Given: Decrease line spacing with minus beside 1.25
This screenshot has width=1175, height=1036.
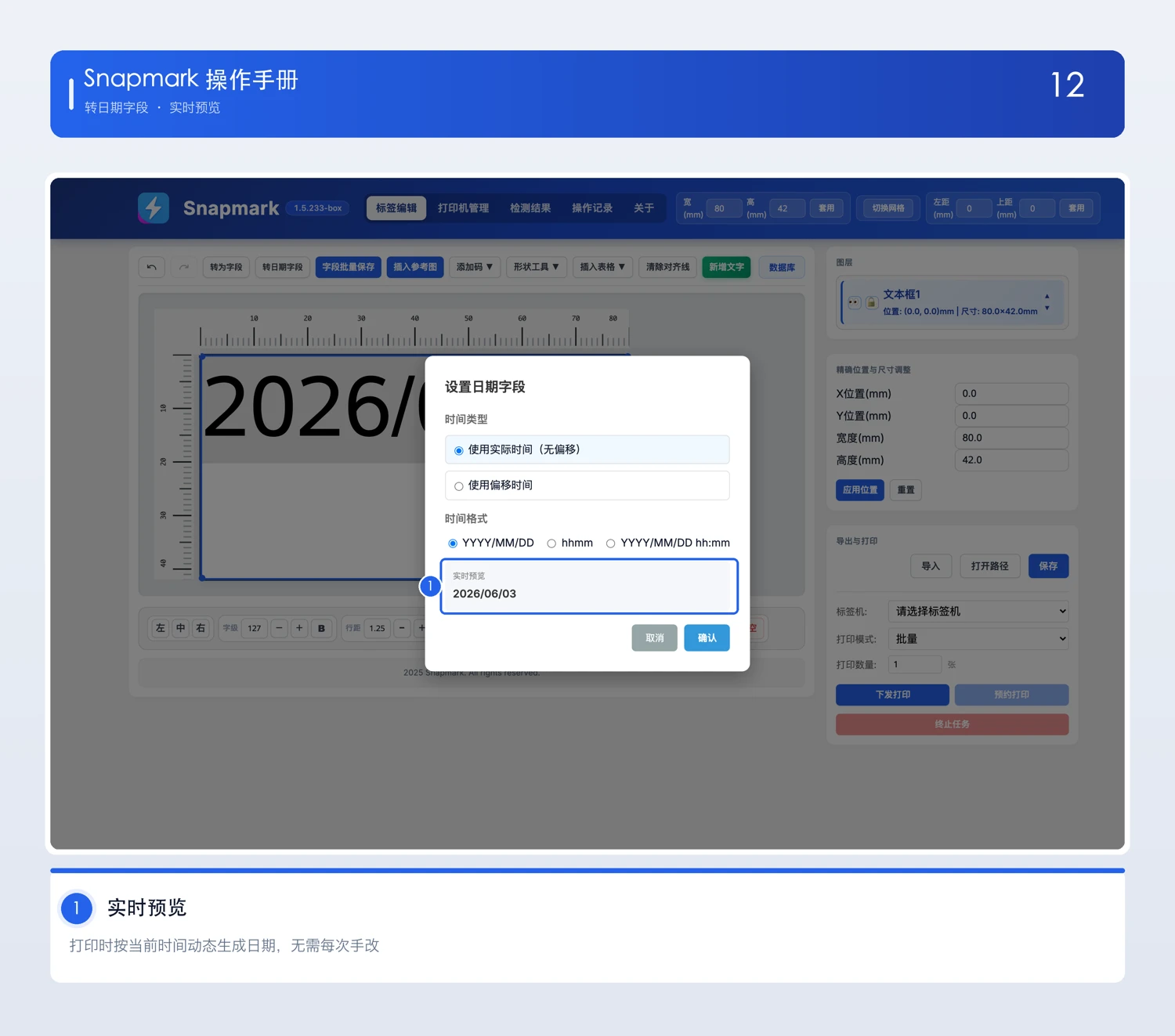Looking at the screenshot, I should coord(402,628).
